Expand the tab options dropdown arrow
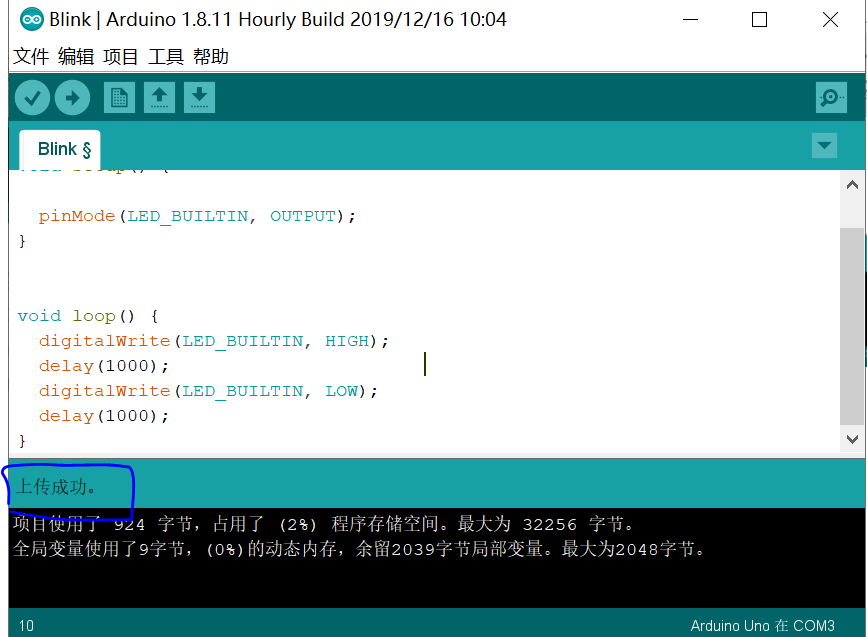Screen dimensions: 867x637 point(824,145)
